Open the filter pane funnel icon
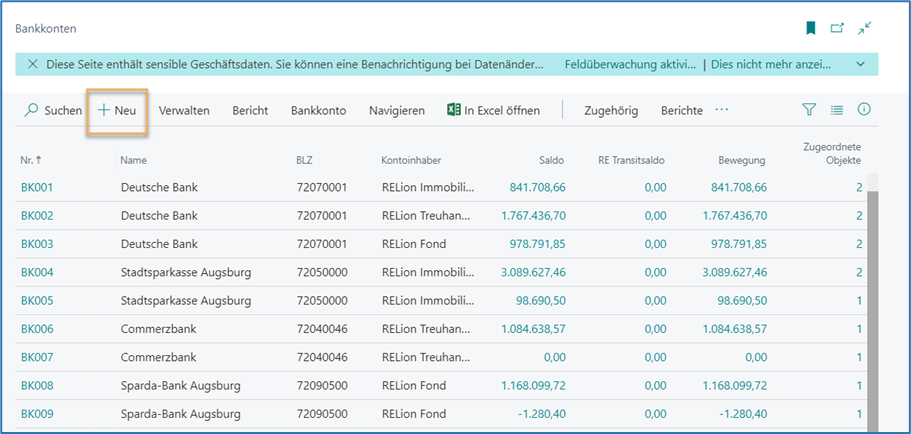911x434 pixels. 810,110
